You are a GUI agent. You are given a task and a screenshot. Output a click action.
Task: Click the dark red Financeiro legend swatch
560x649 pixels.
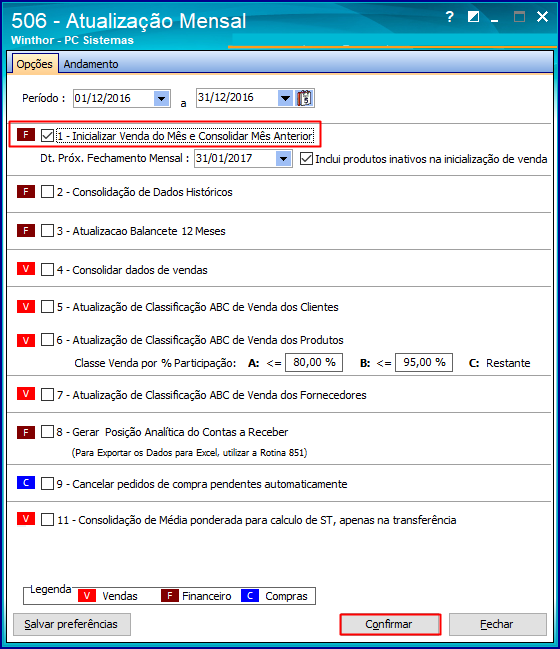point(170,596)
